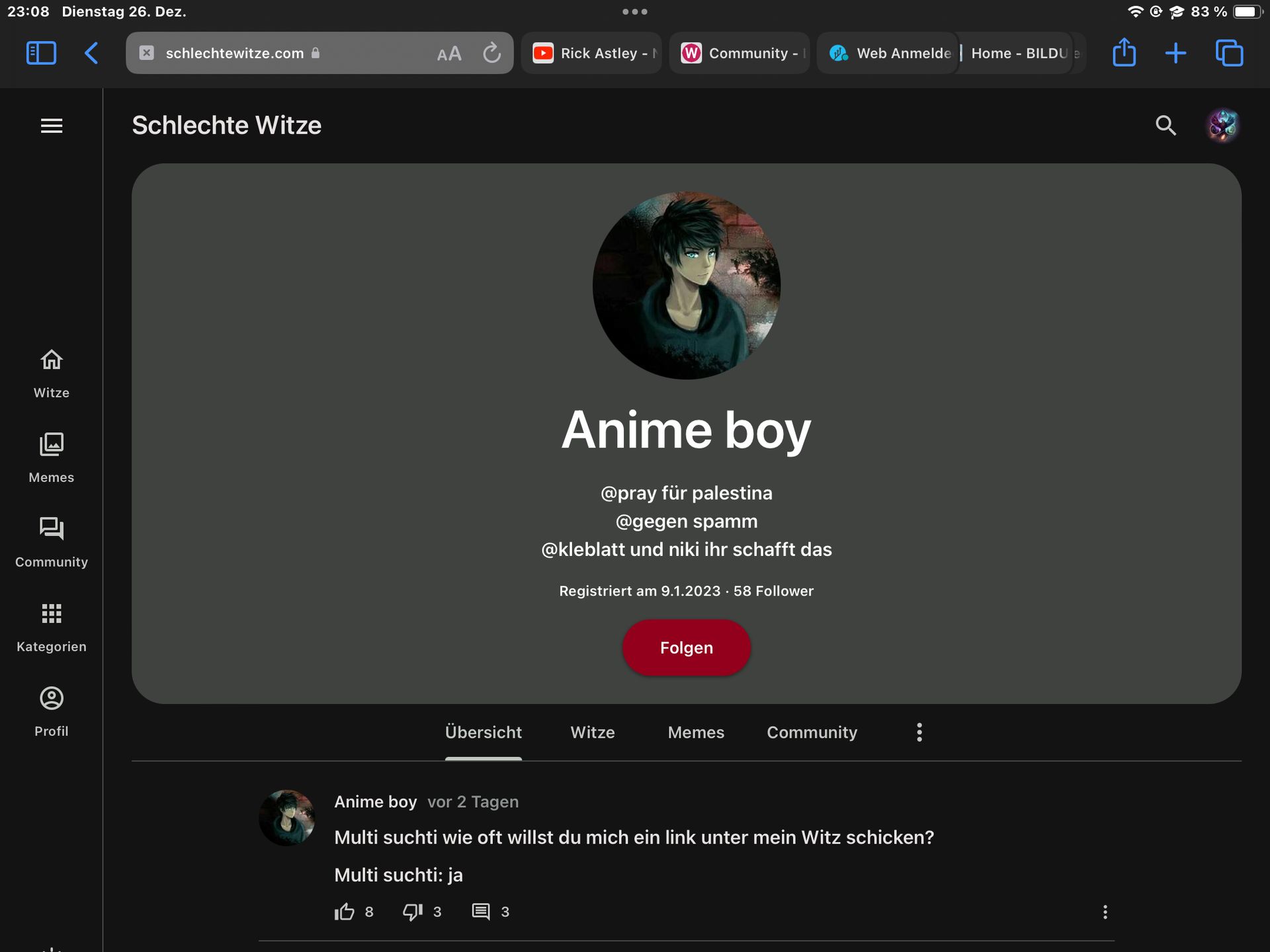
Task: Dislike the post with thumbs down
Action: [x=413, y=912]
